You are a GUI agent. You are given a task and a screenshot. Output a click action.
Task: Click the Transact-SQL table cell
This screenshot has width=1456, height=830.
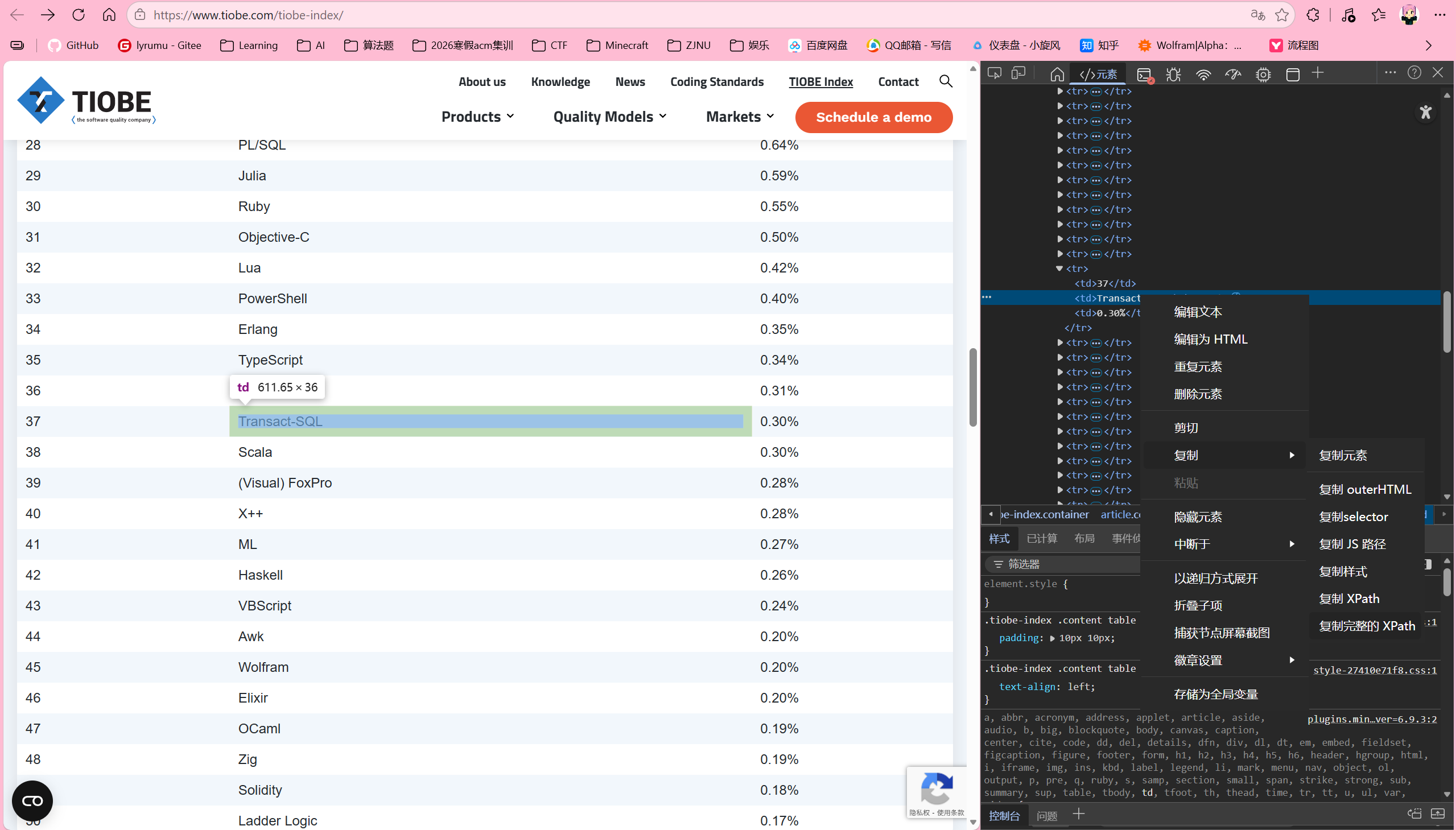pyautogui.click(x=490, y=422)
